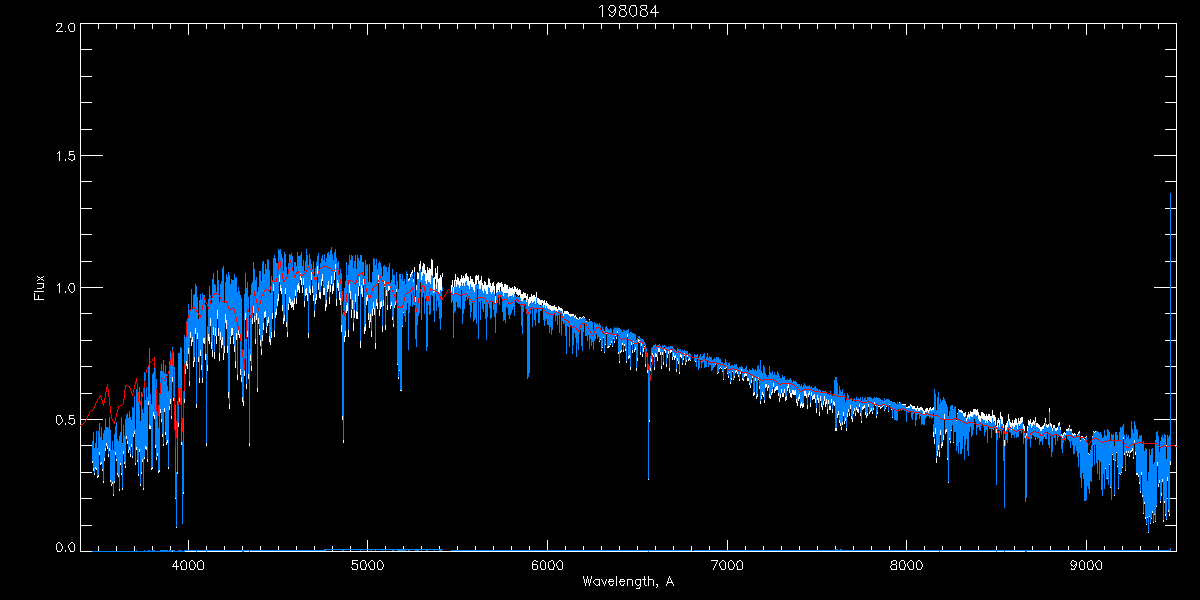Pick the 8000 wavelength tick label
This screenshot has height=600, width=1200.
click(x=907, y=564)
